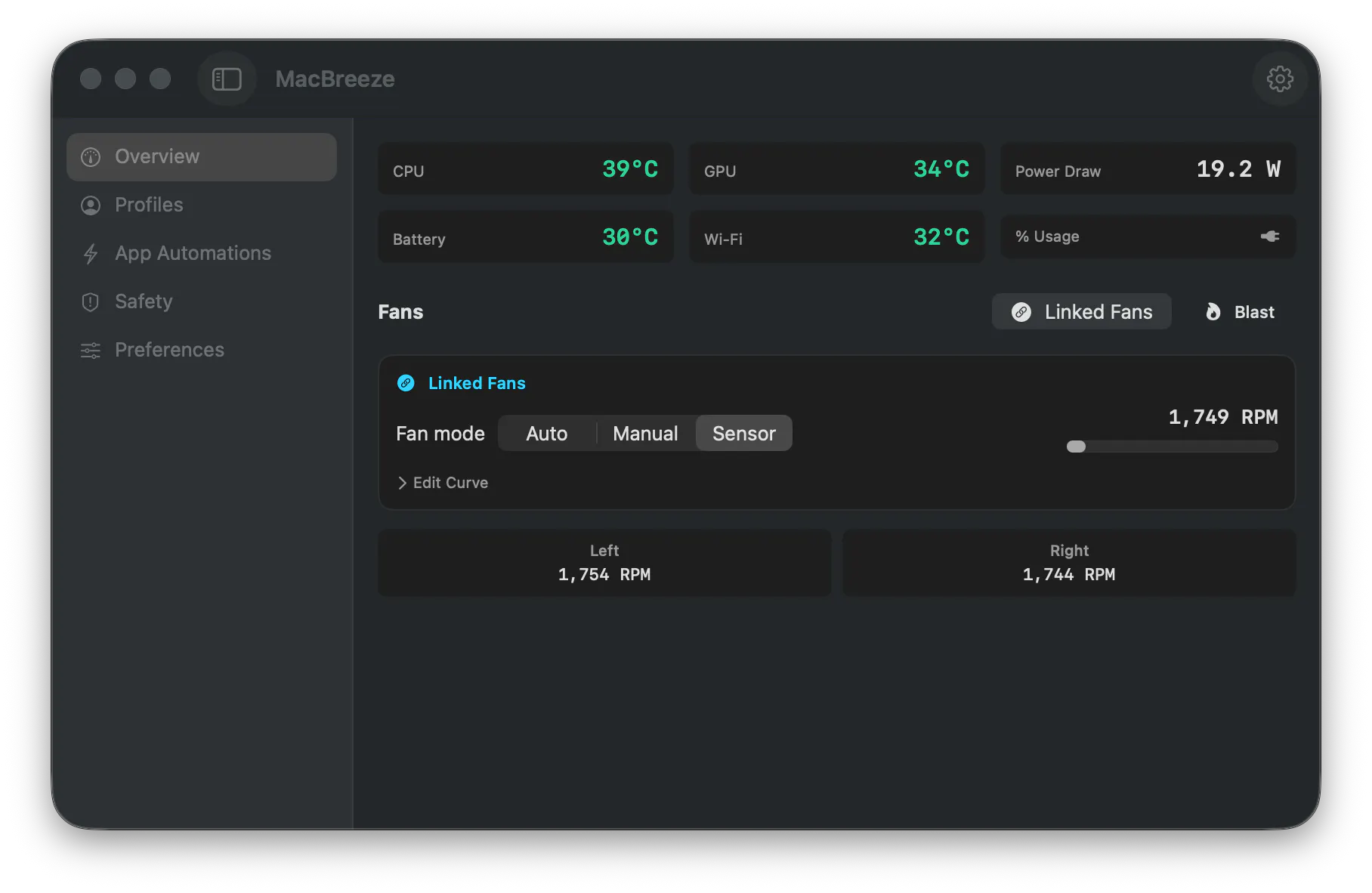
Task: Click the Profiles person icon
Action: coord(91,205)
